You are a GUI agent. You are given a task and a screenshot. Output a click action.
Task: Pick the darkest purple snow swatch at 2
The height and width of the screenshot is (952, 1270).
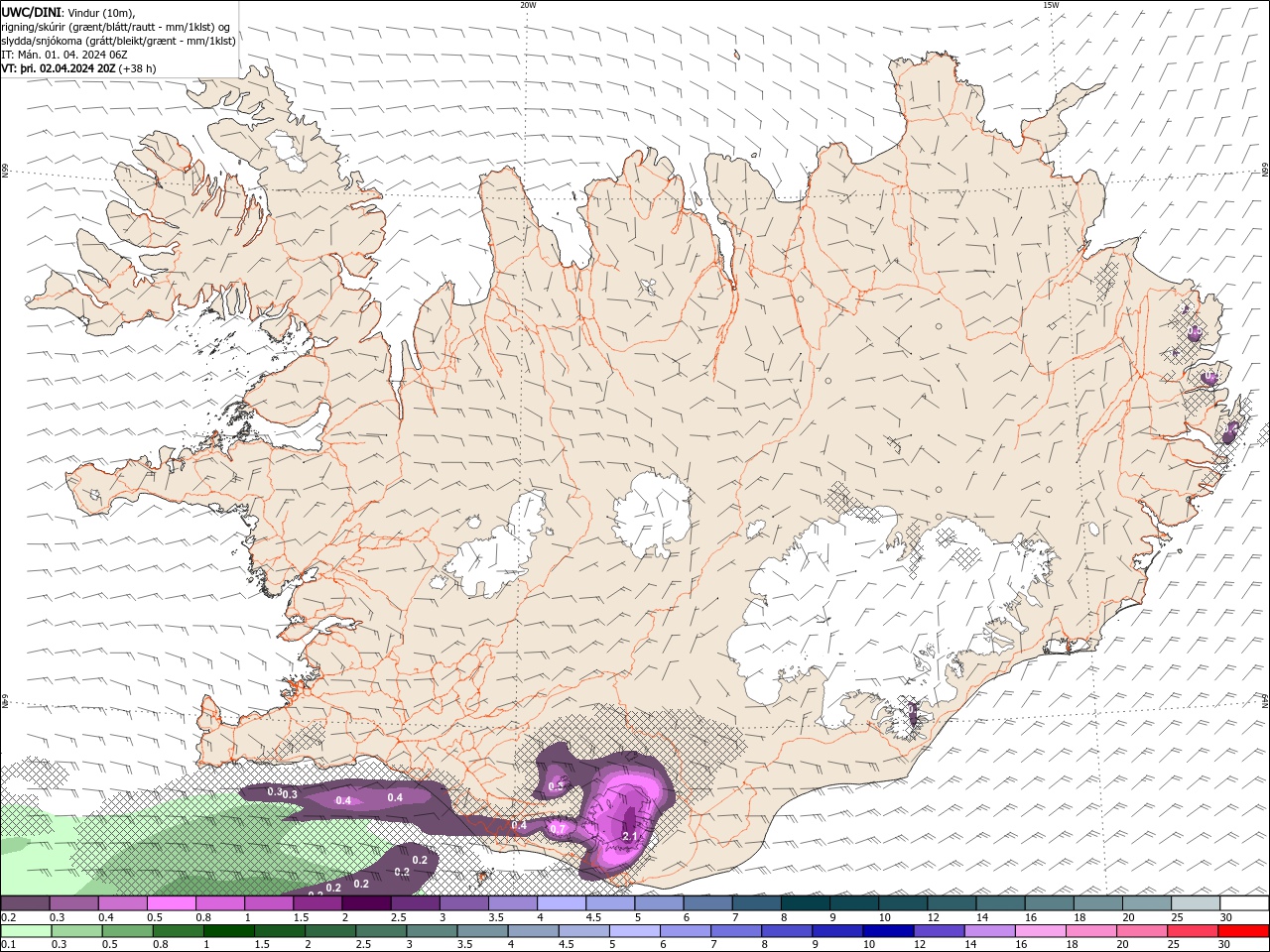click(x=366, y=903)
